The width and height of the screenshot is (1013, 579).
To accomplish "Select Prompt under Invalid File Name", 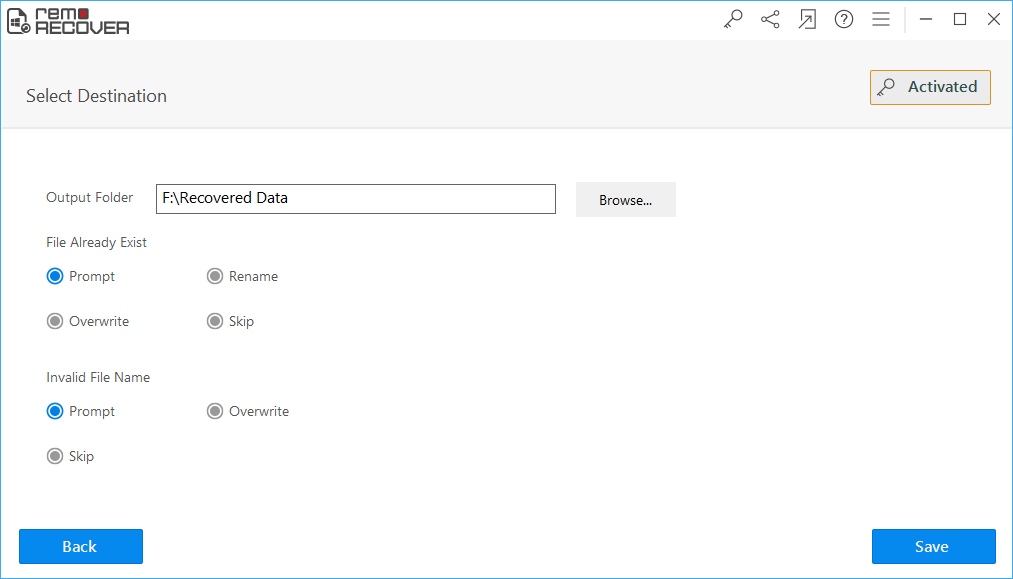I will [x=55, y=411].
